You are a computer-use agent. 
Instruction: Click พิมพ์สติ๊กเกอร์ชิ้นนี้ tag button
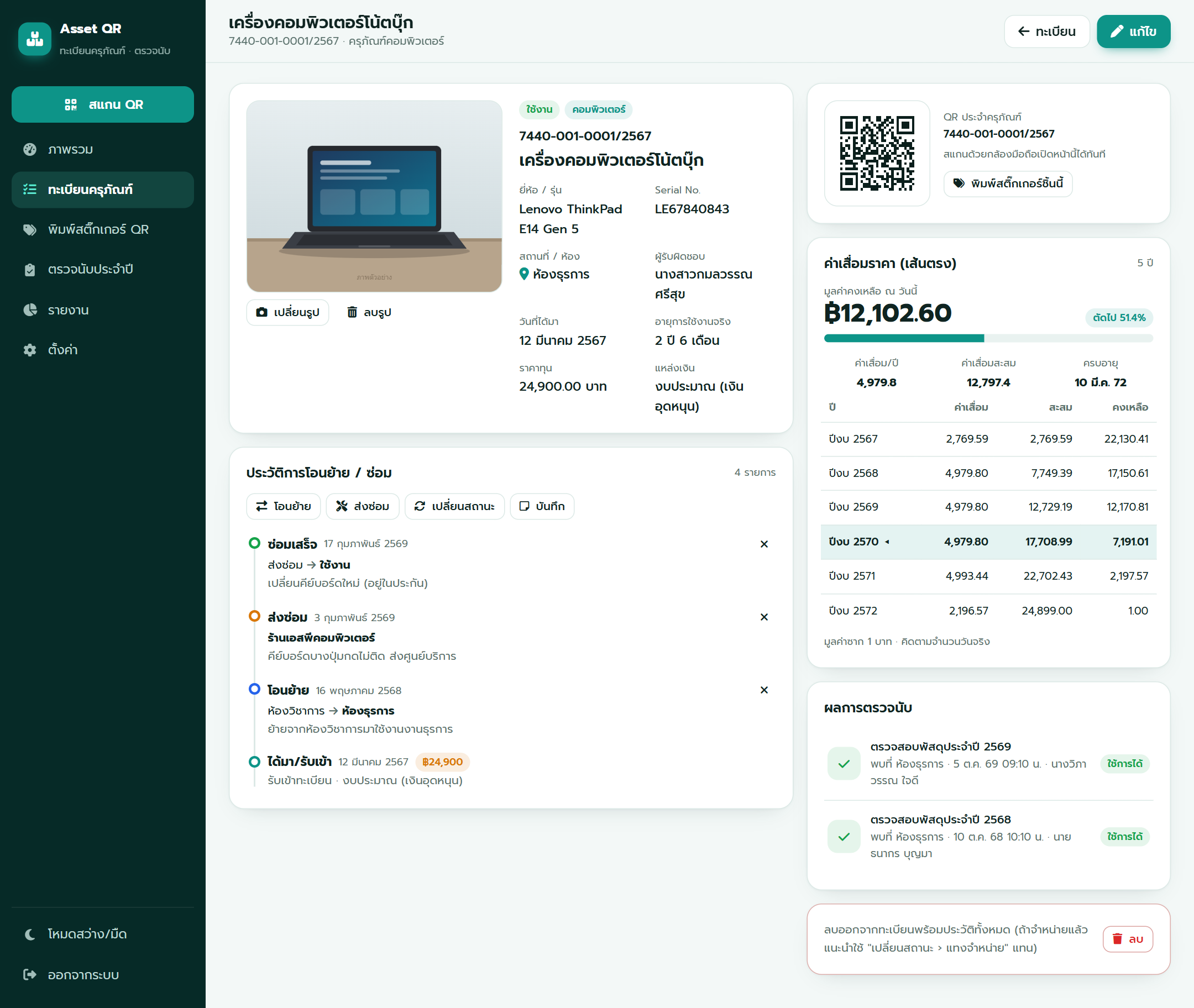click(1008, 183)
